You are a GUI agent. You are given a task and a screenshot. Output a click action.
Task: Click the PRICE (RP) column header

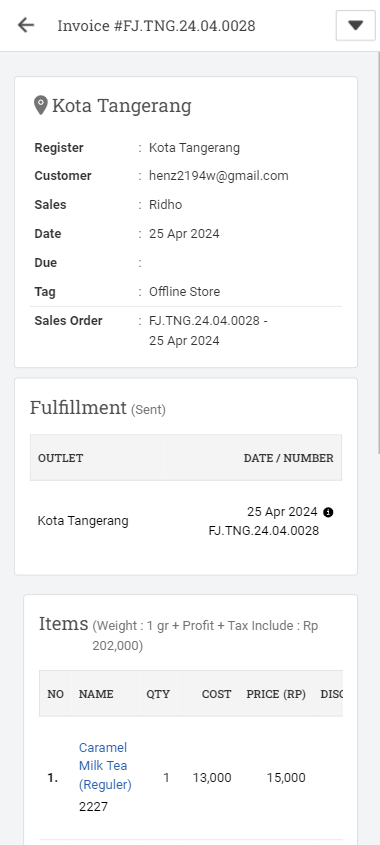tap(276, 694)
